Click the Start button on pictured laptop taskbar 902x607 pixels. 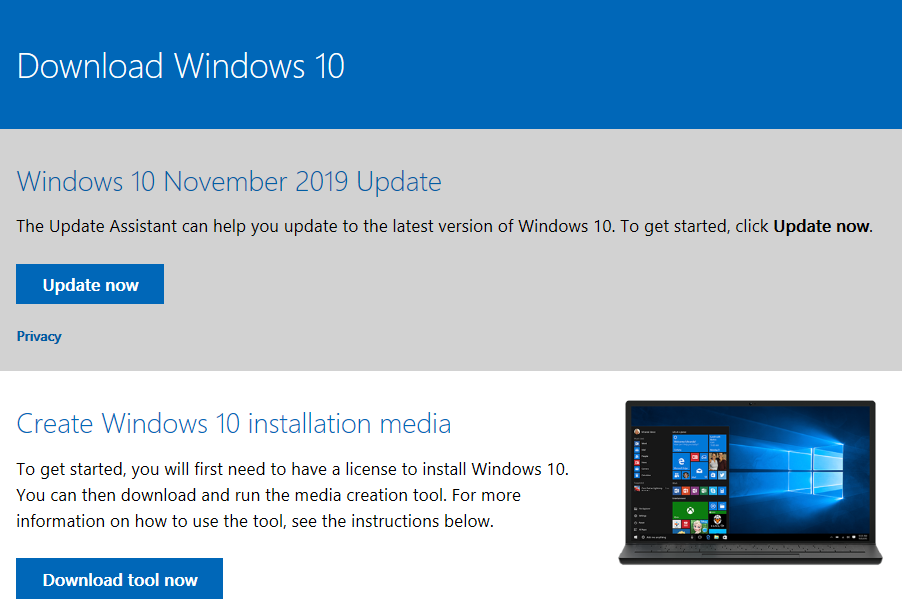pos(636,537)
